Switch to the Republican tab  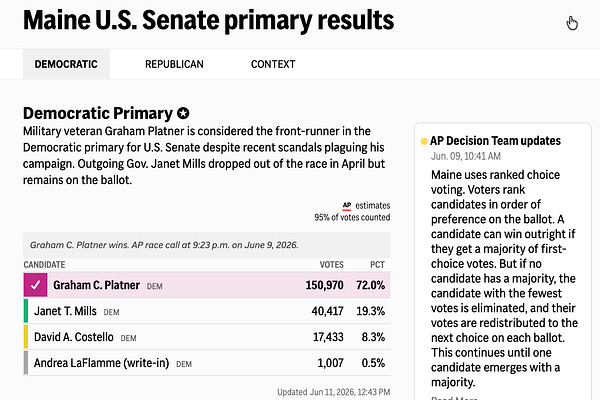[174, 64]
